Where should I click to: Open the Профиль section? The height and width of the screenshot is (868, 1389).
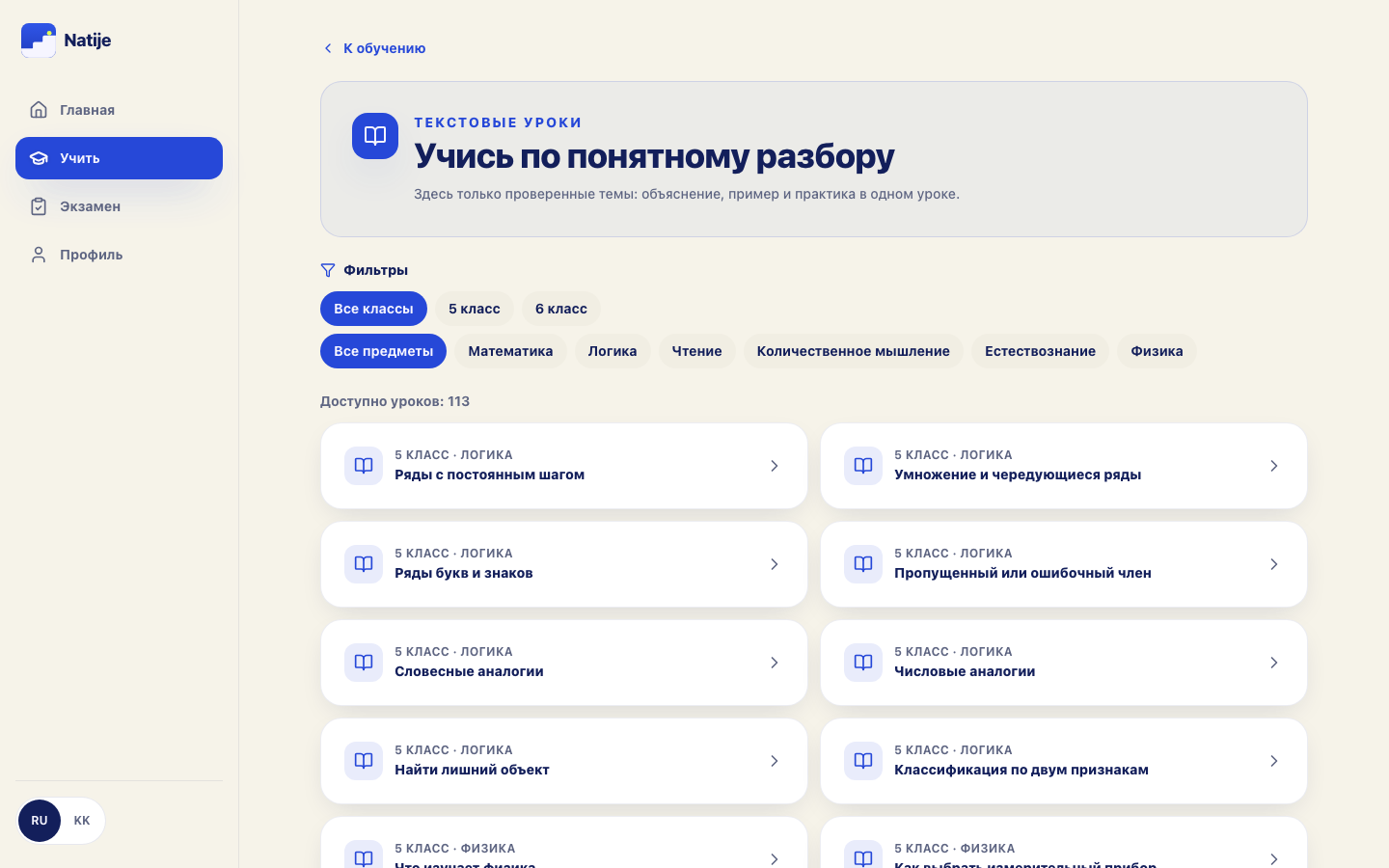(x=119, y=255)
